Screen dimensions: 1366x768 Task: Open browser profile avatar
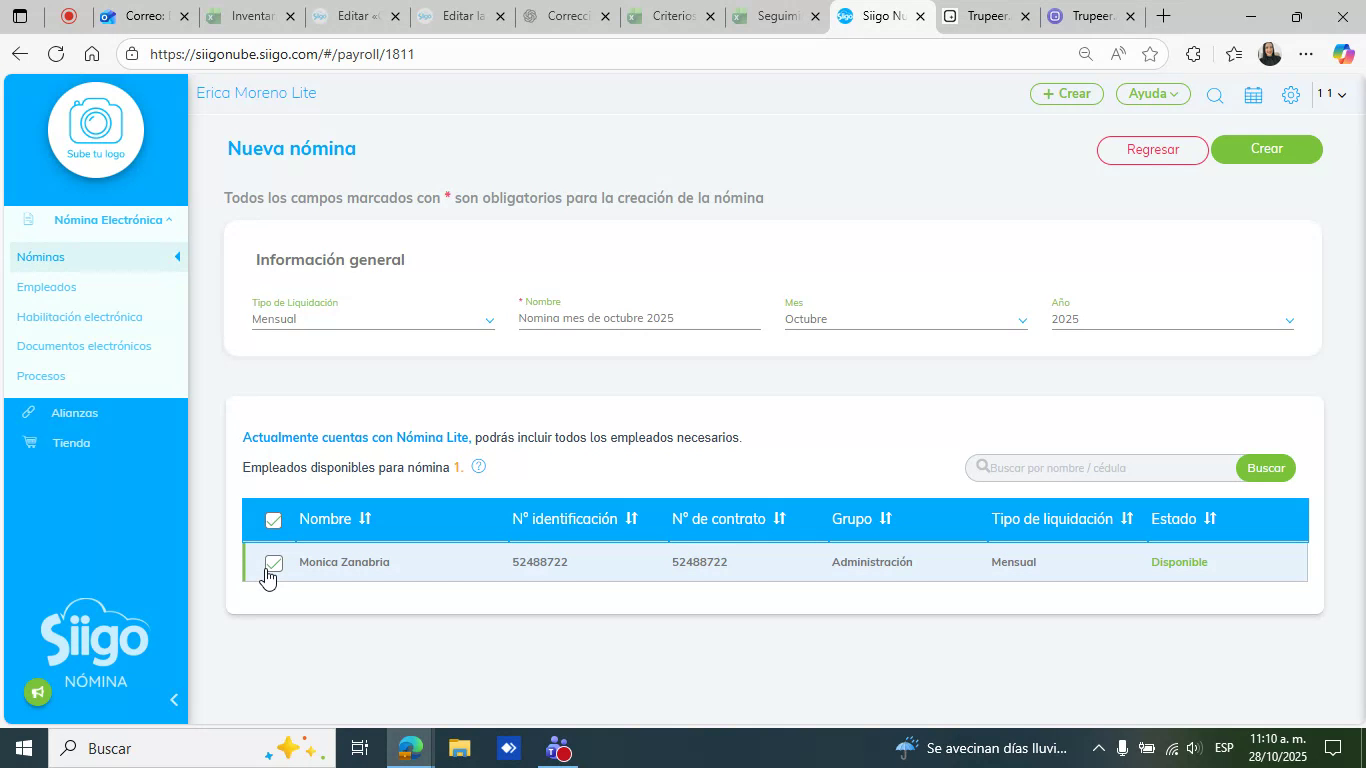(x=1269, y=54)
